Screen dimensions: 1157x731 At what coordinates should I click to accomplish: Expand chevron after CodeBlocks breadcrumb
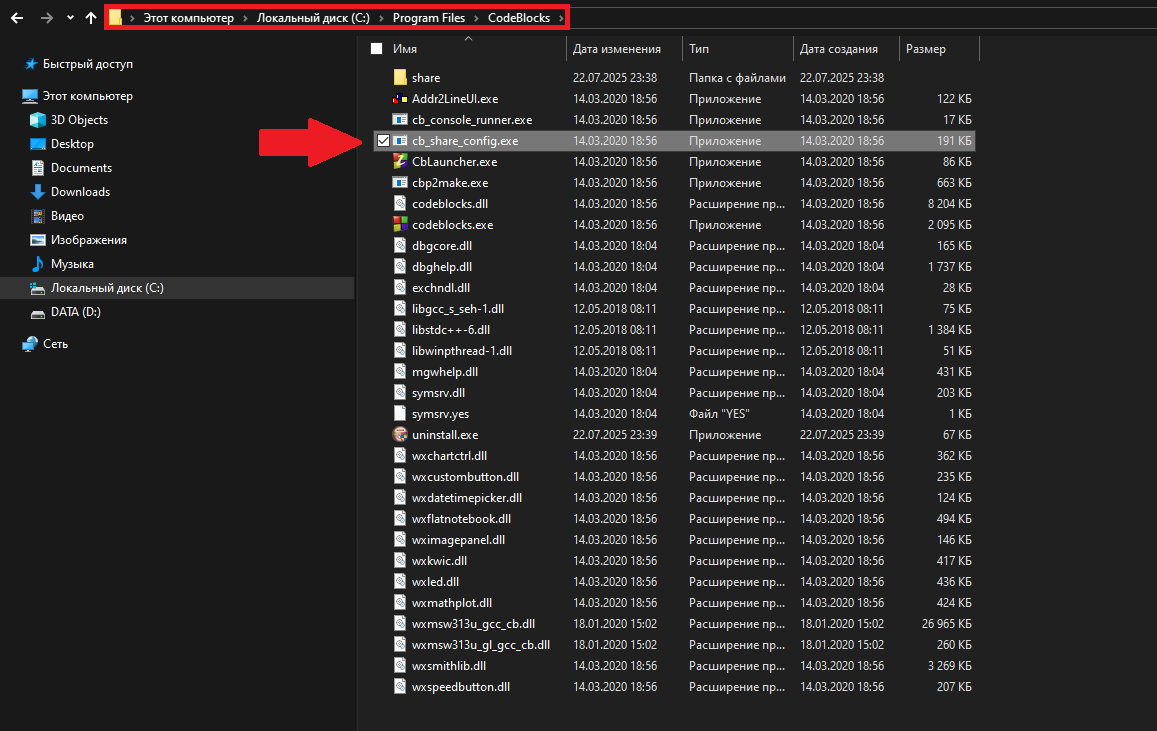(561, 18)
